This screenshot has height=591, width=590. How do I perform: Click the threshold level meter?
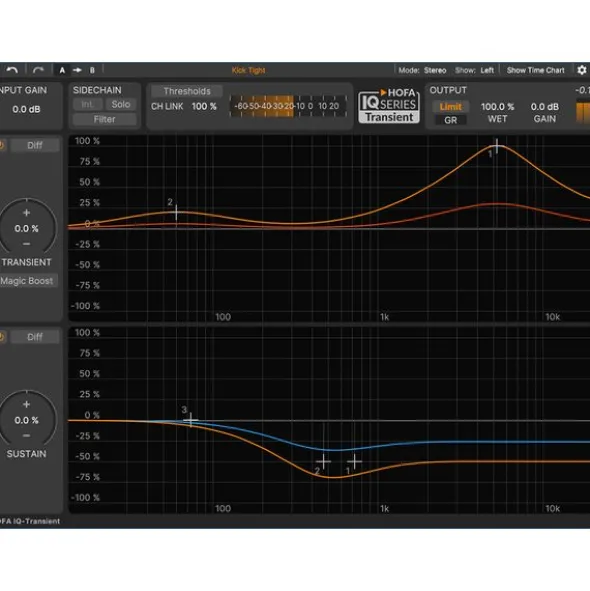click(x=288, y=106)
